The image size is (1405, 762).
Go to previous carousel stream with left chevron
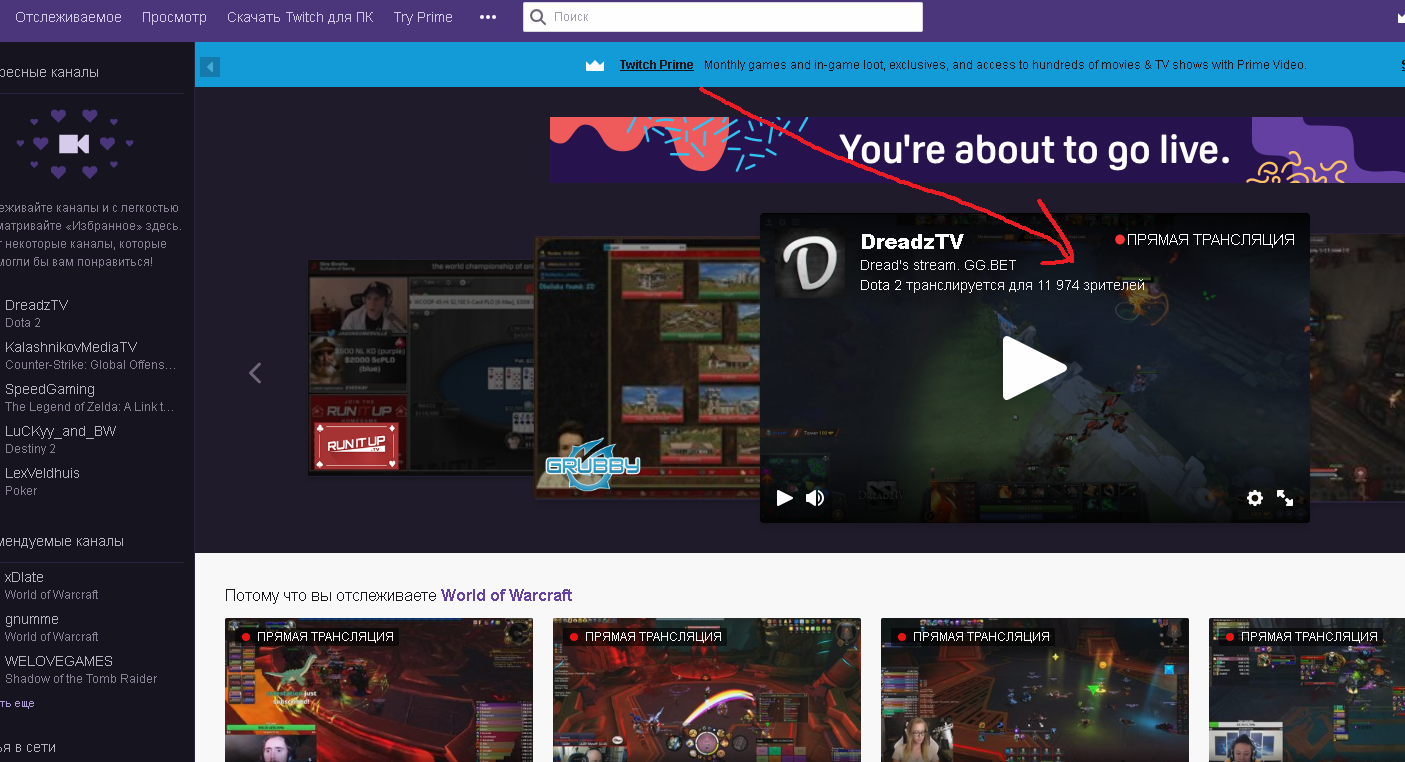pos(255,373)
